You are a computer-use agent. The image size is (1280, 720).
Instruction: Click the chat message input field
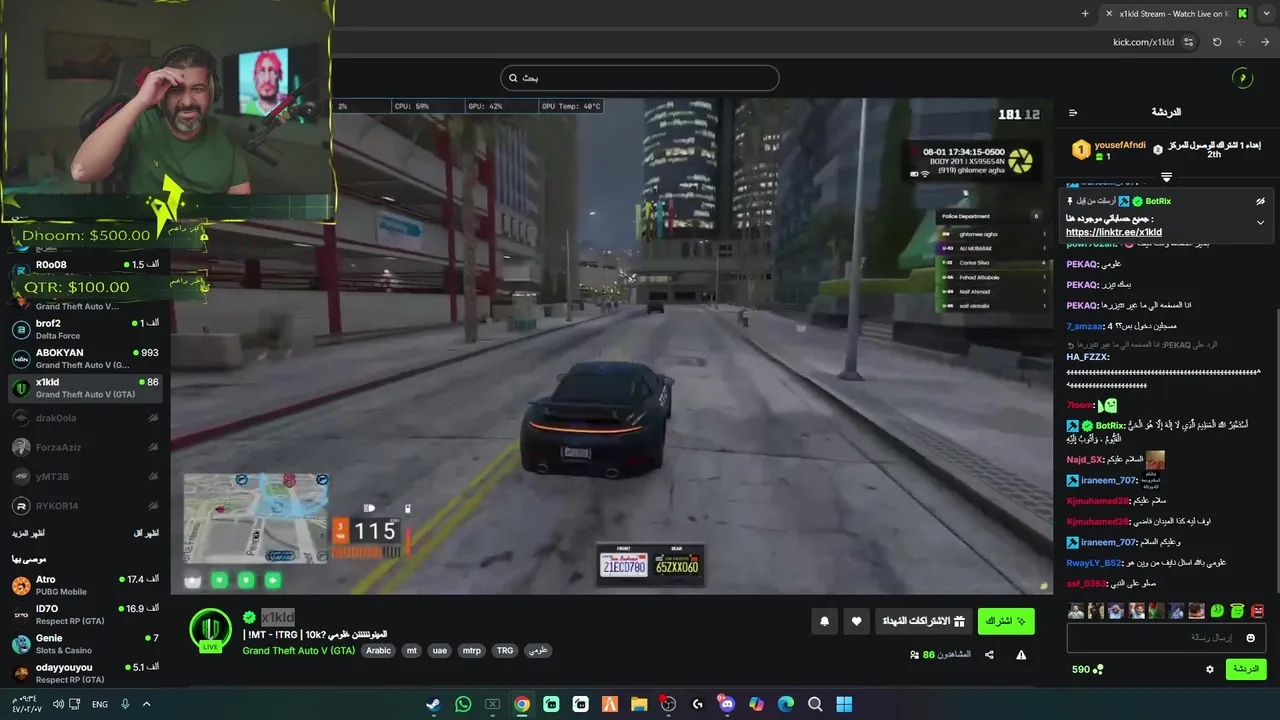point(1166,638)
